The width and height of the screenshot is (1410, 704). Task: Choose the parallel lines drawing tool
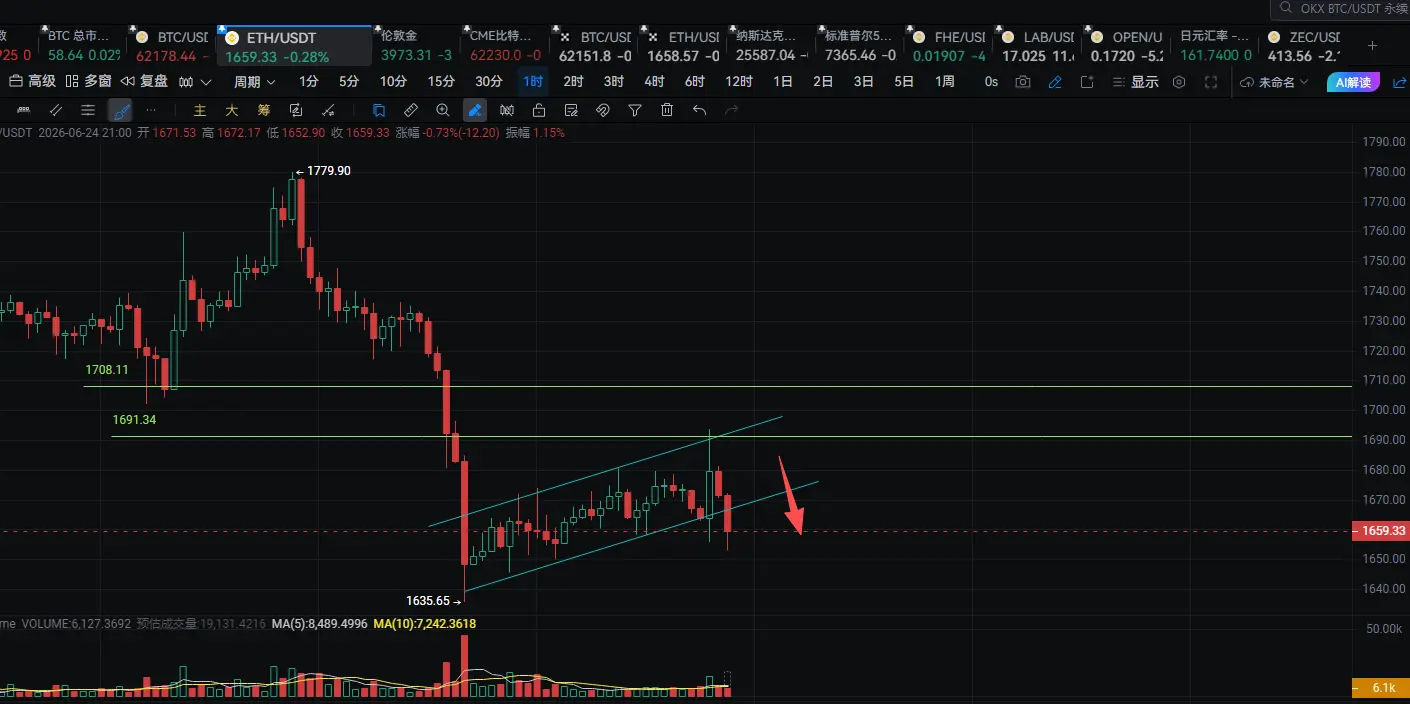pos(56,110)
